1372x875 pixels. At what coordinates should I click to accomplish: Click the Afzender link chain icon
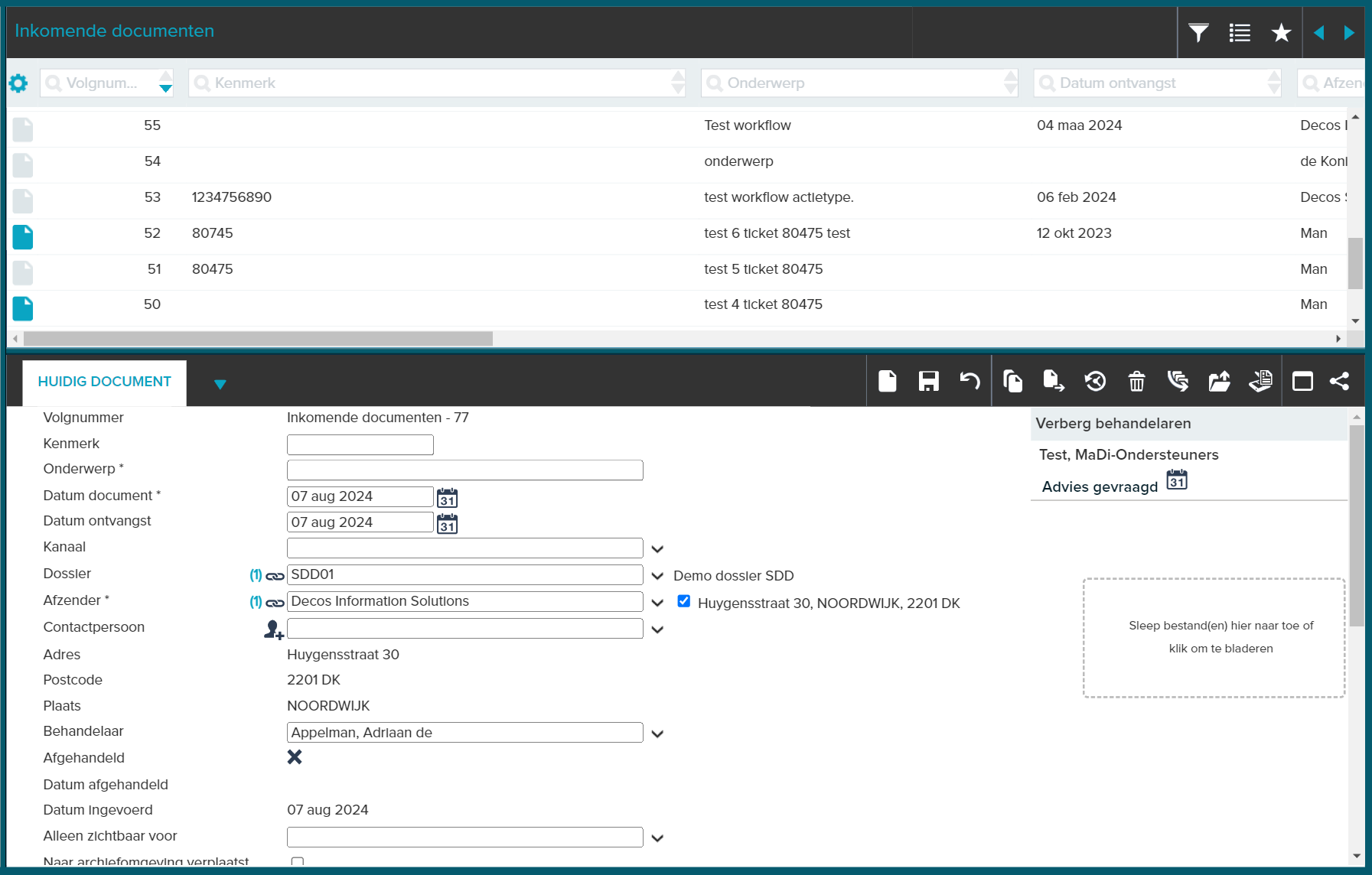point(275,603)
